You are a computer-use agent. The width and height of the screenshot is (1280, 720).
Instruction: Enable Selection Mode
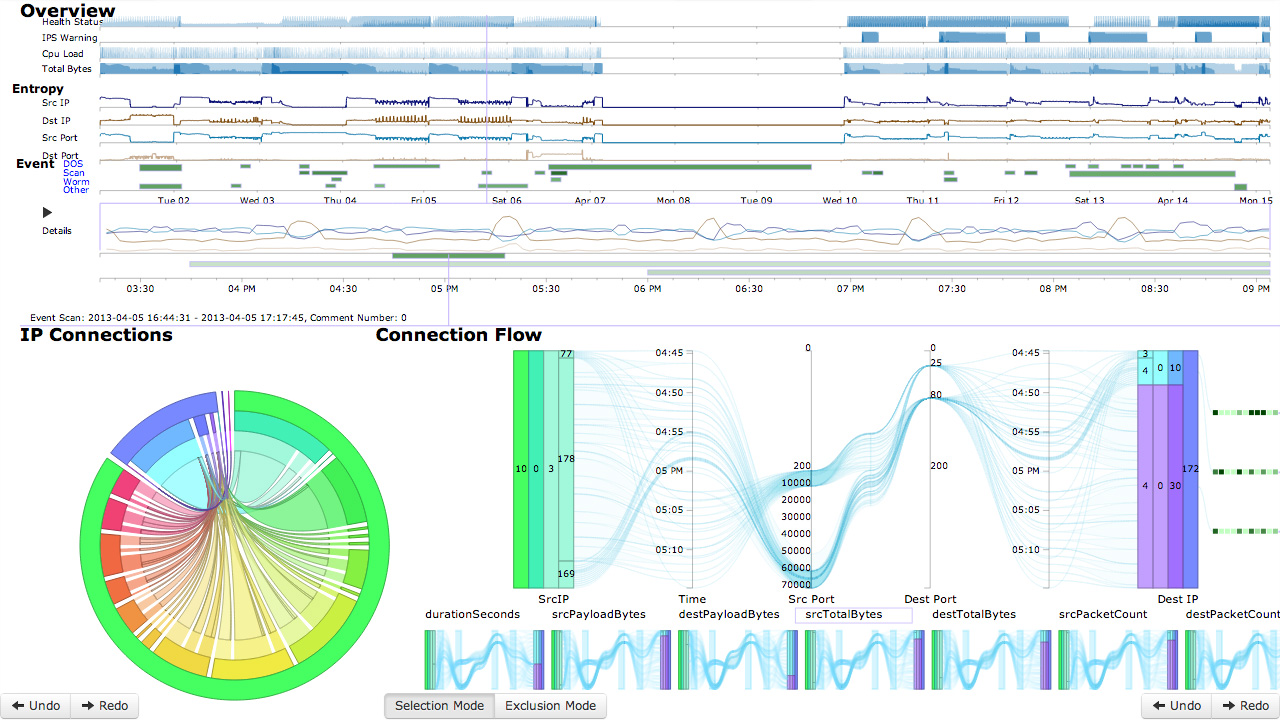439,706
